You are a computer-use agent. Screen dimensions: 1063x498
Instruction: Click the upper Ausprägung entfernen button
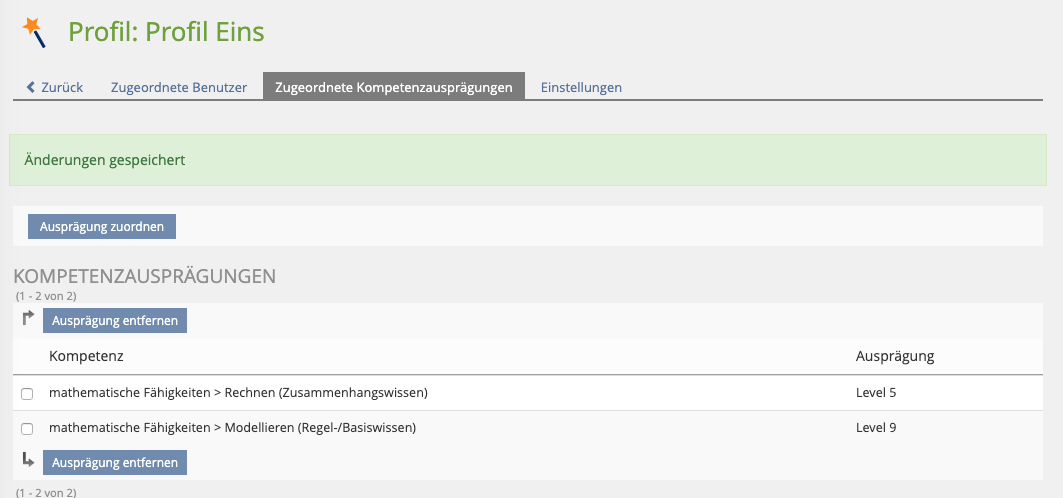click(x=115, y=321)
